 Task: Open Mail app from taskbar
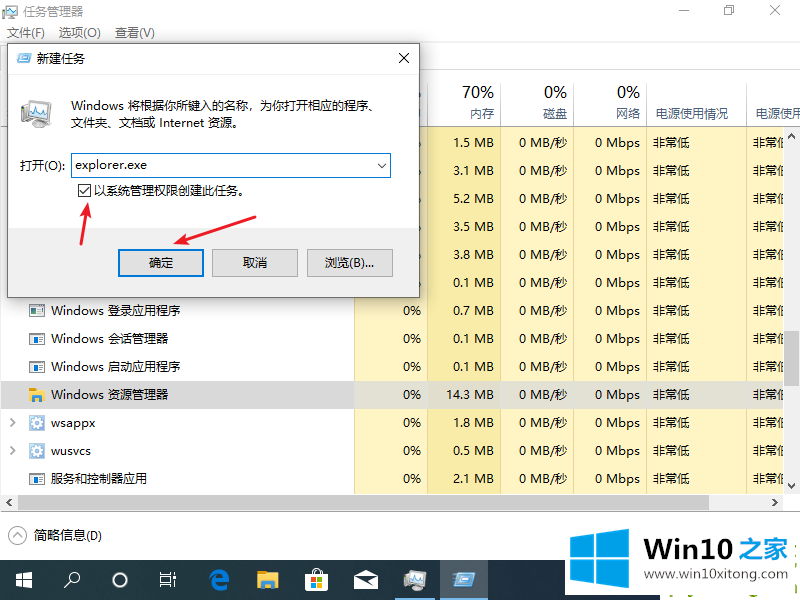pos(366,580)
